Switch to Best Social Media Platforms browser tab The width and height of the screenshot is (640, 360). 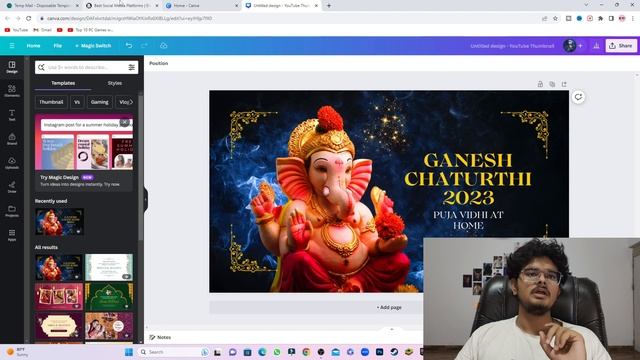122,6
